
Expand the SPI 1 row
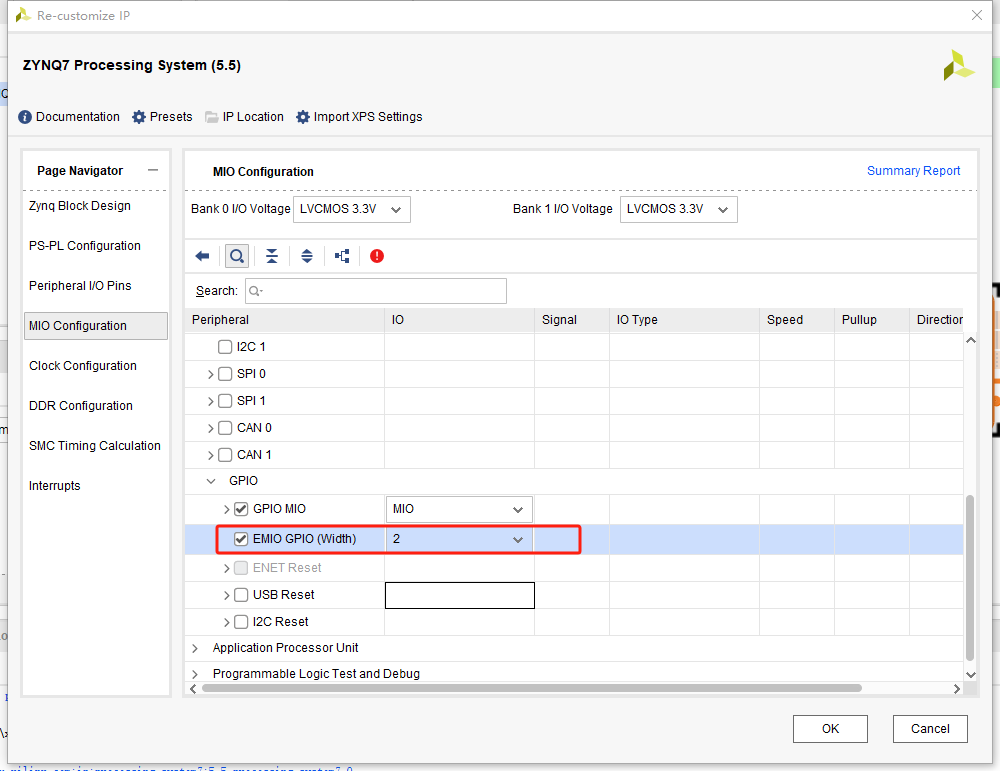(210, 401)
